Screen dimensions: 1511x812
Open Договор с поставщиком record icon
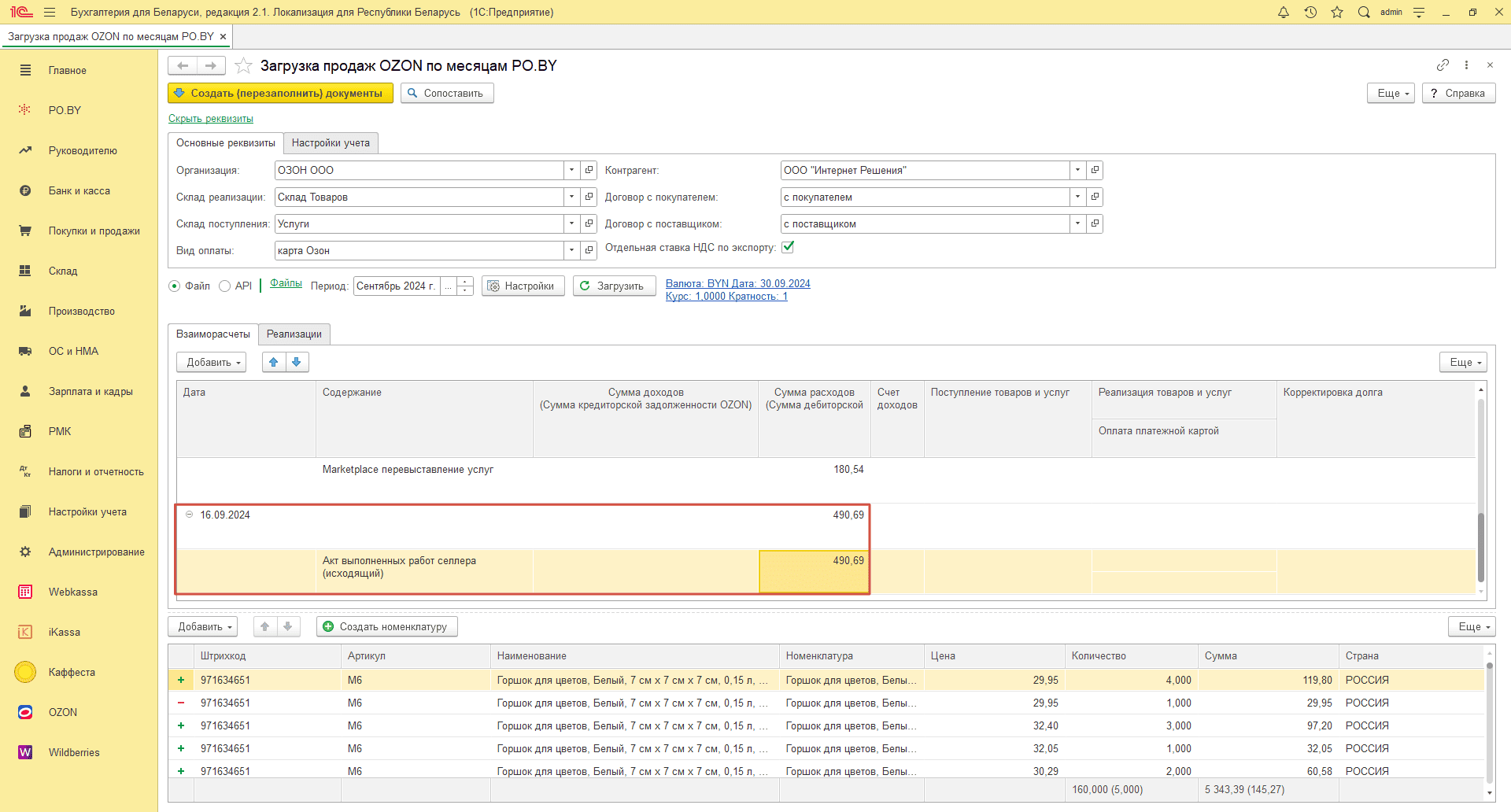[x=1095, y=223]
